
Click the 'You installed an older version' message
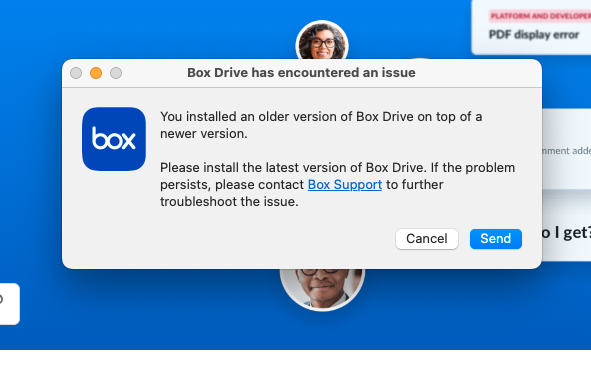[x=321, y=125]
